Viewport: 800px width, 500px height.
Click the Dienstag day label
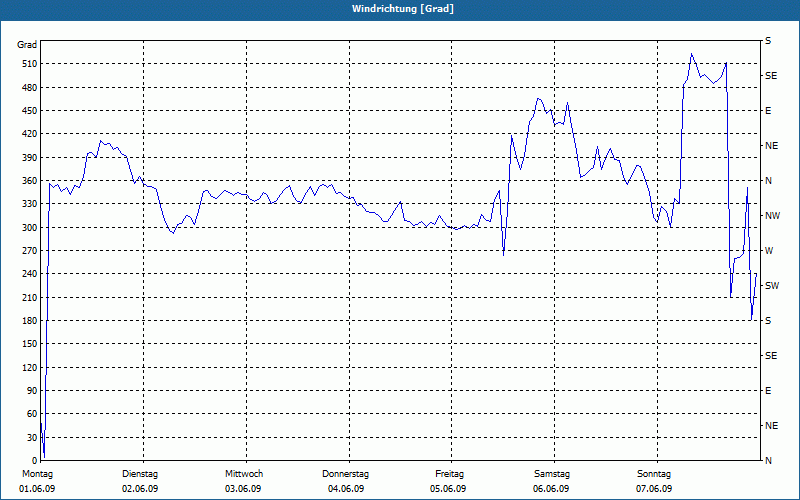click(140, 474)
